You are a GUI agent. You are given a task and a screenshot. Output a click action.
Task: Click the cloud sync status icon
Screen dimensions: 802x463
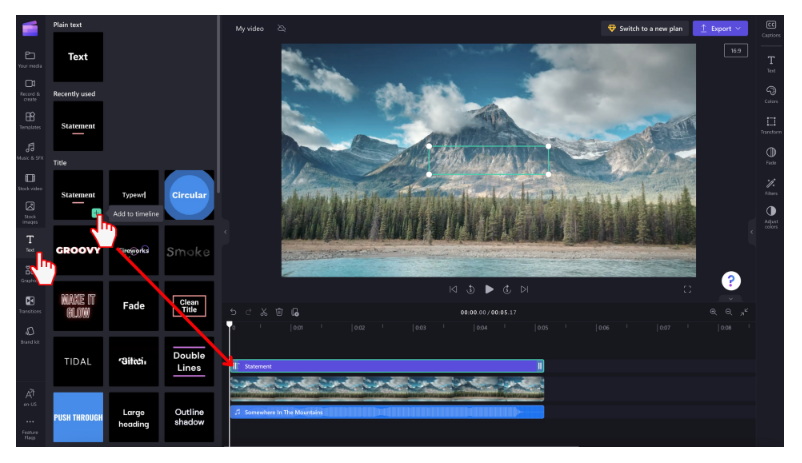coord(281,28)
